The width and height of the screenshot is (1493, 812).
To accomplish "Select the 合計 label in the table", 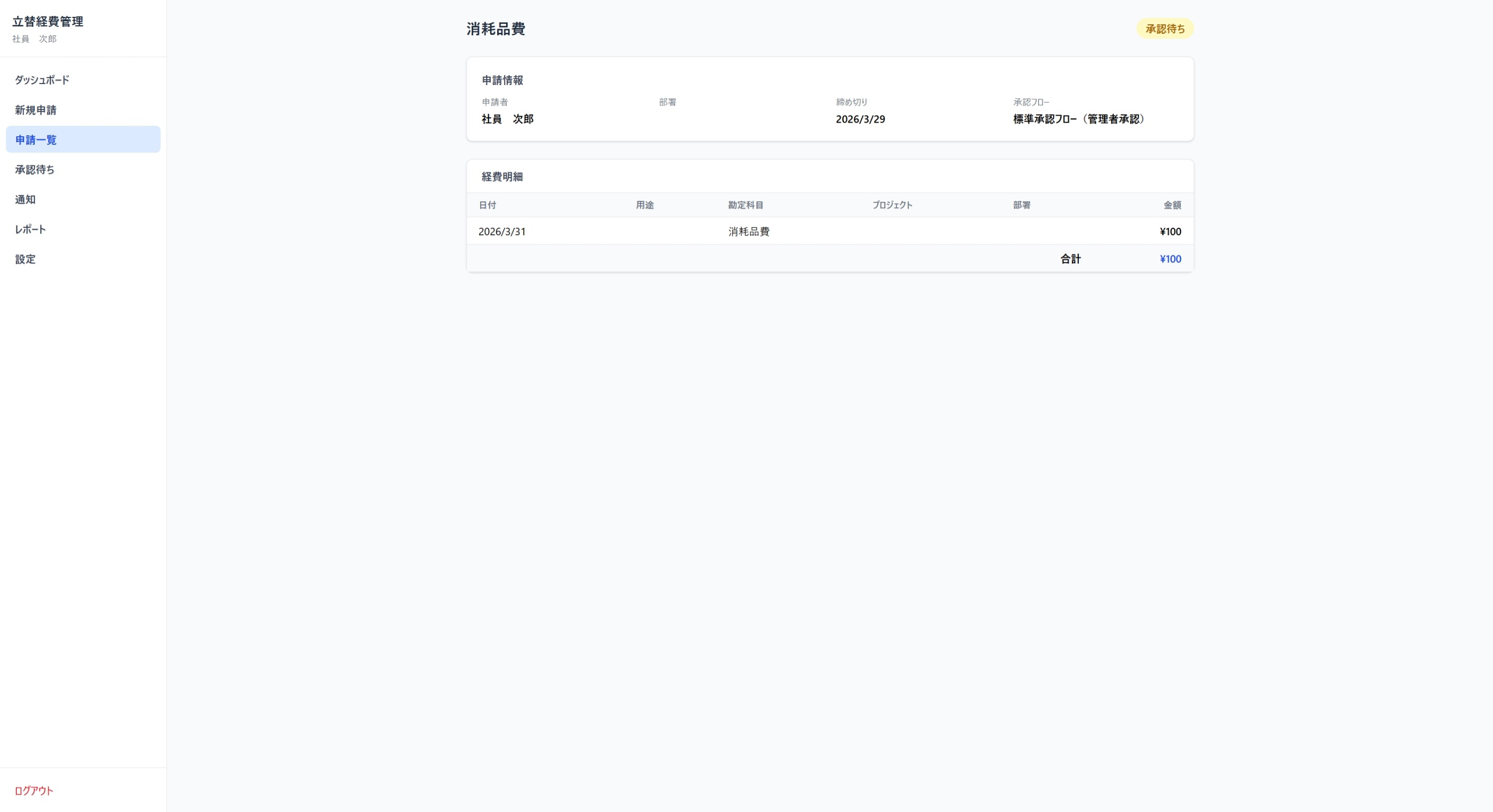I will pyautogui.click(x=1069, y=259).
